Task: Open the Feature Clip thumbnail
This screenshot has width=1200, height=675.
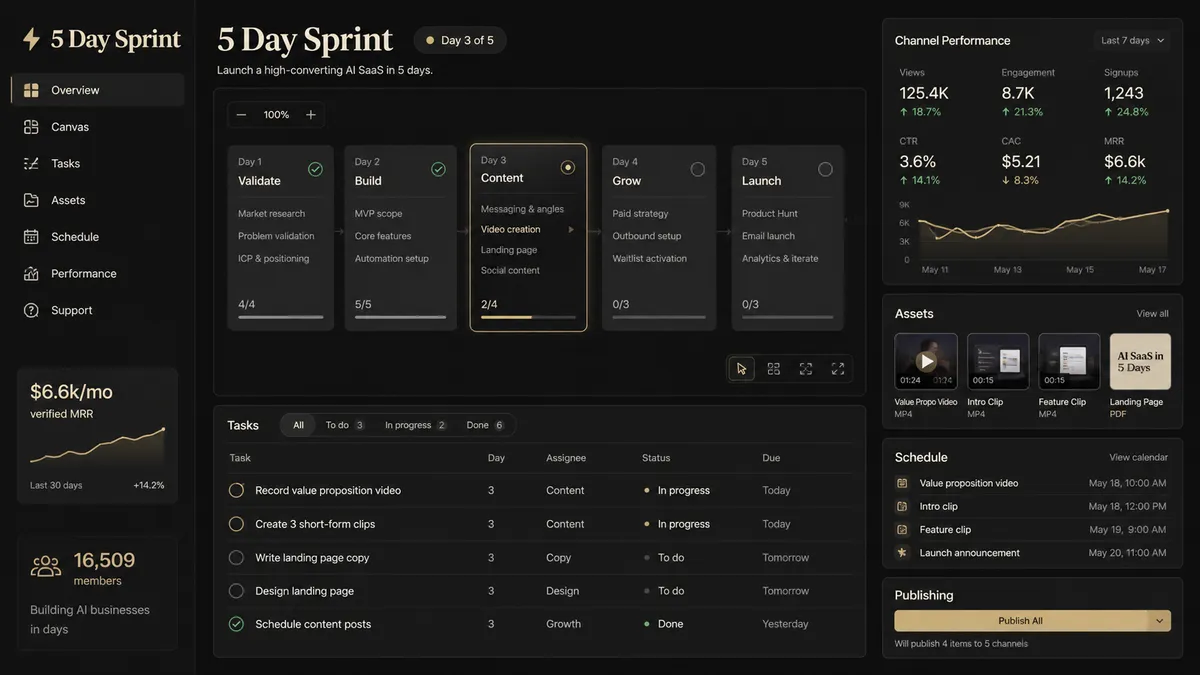Action: [x=1069, y=361]
